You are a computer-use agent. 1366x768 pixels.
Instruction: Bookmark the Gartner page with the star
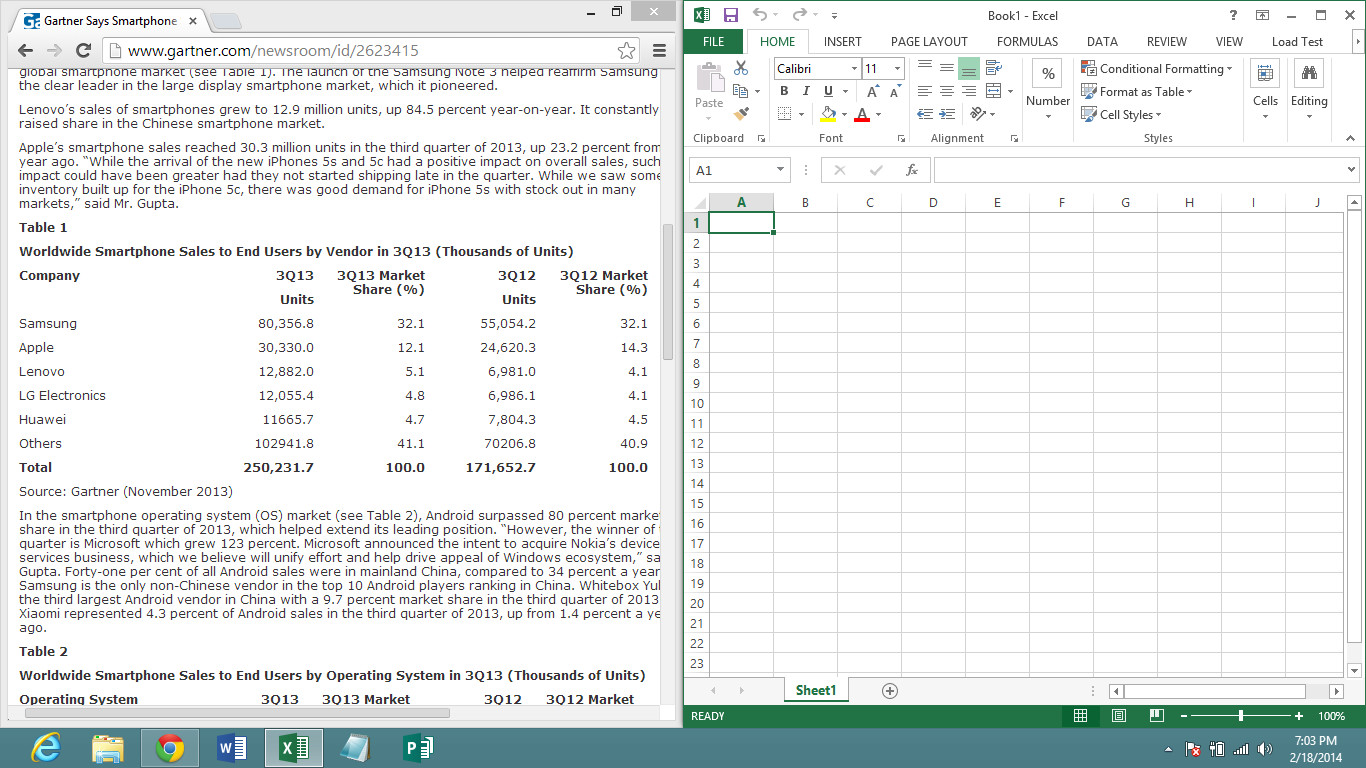[626, 50]
